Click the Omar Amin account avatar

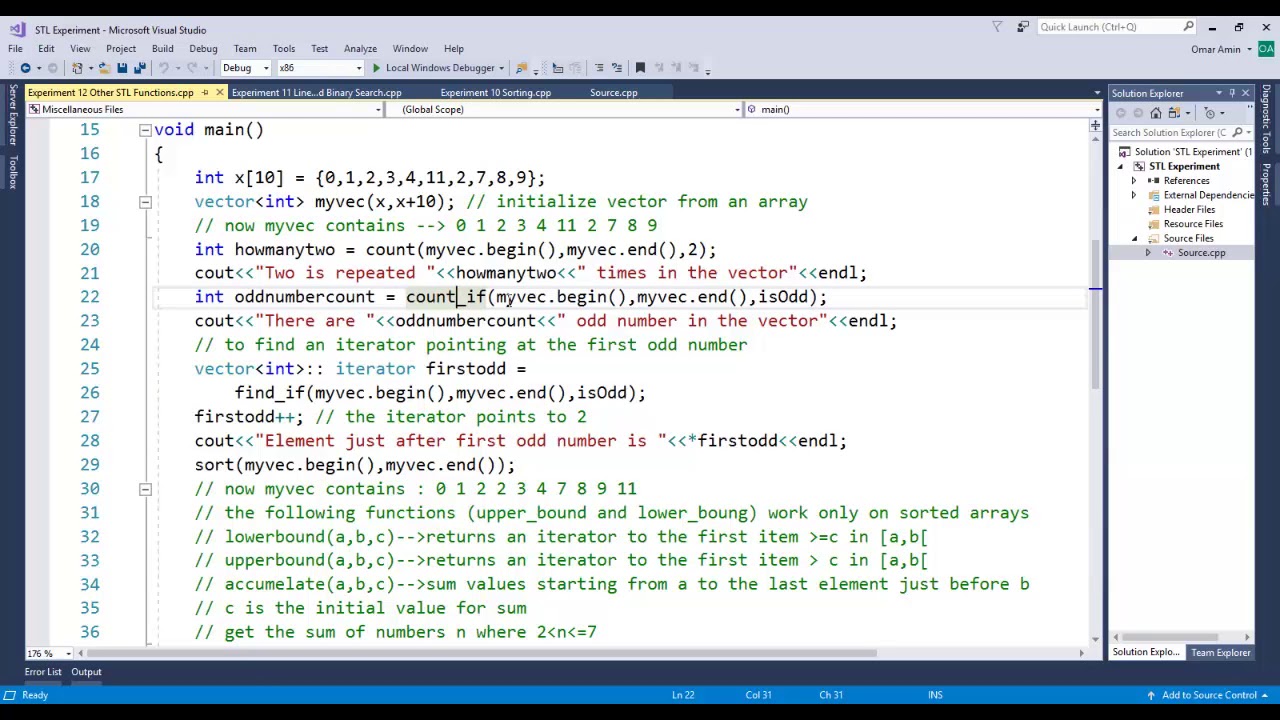pos(1265,49)
